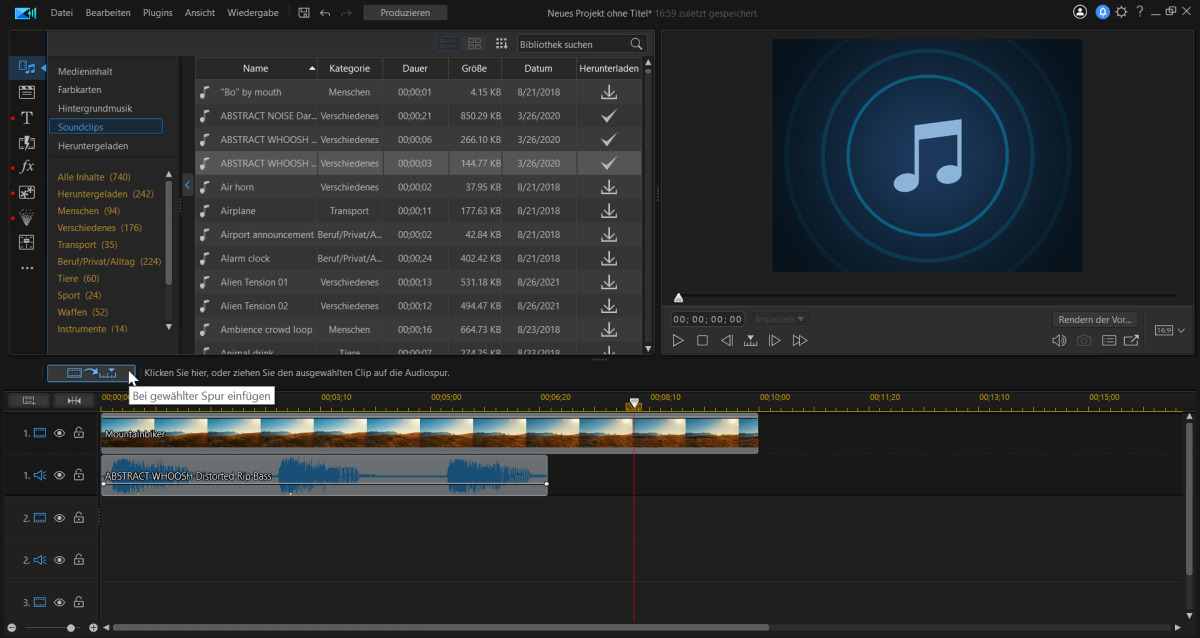Viewport: 1200px width, 638px height.
Task: Save the project with the floppy disk icon
Action: point(304,13)
